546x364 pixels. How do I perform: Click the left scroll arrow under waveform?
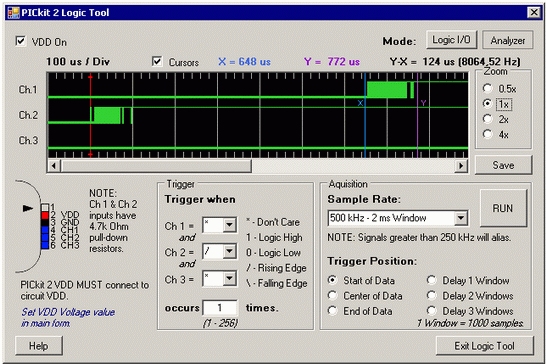click(54, 165)
